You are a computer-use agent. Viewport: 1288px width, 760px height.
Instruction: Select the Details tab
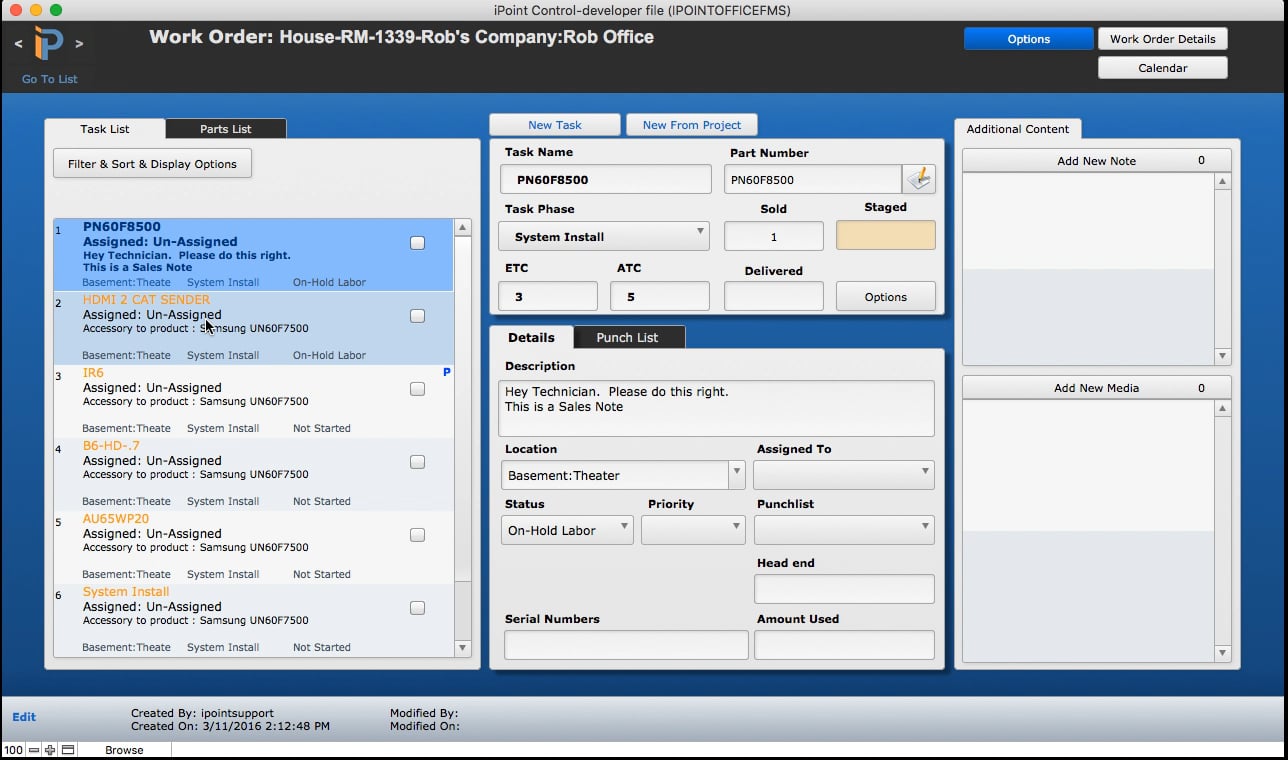(531, 337)
